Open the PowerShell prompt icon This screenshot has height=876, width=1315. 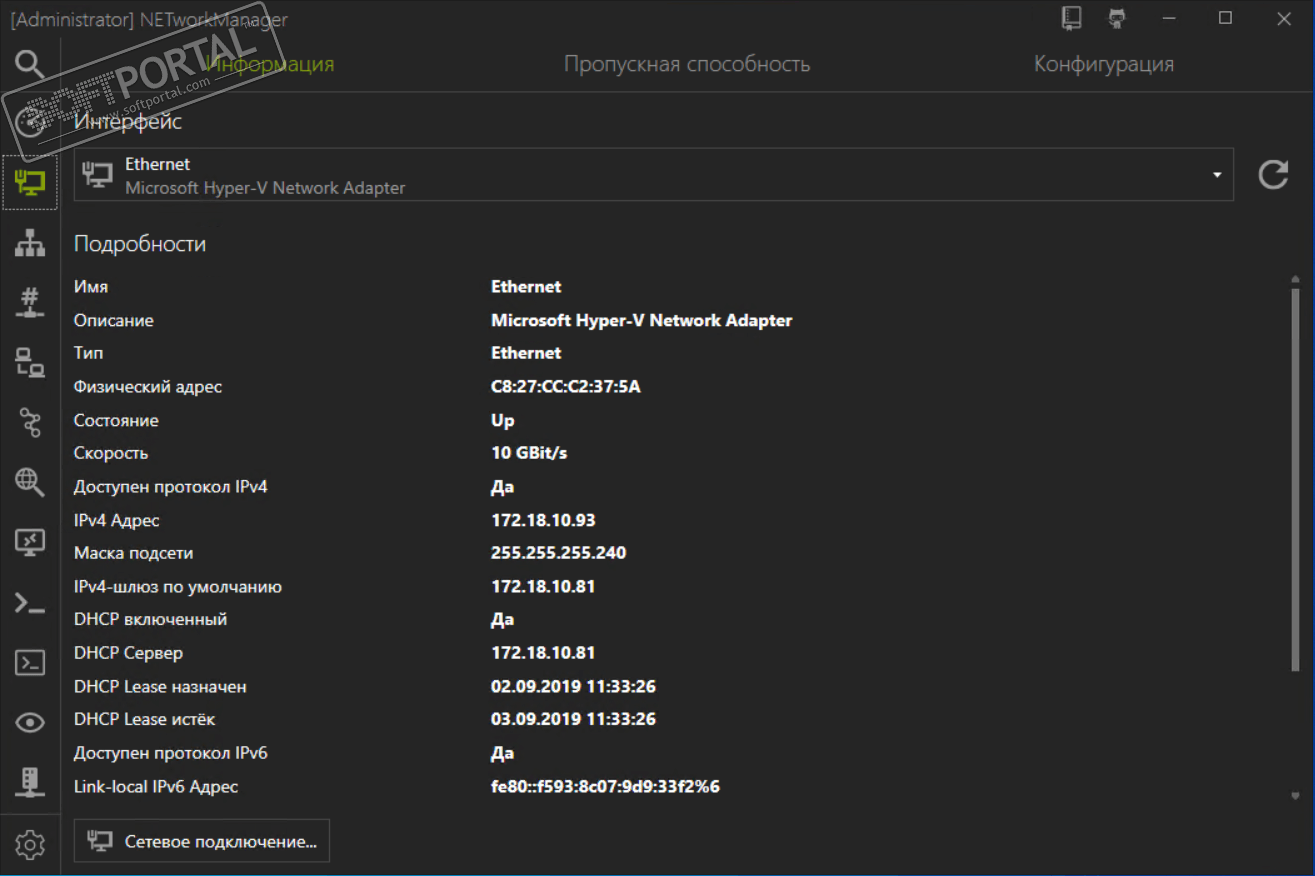coord(30,602)
